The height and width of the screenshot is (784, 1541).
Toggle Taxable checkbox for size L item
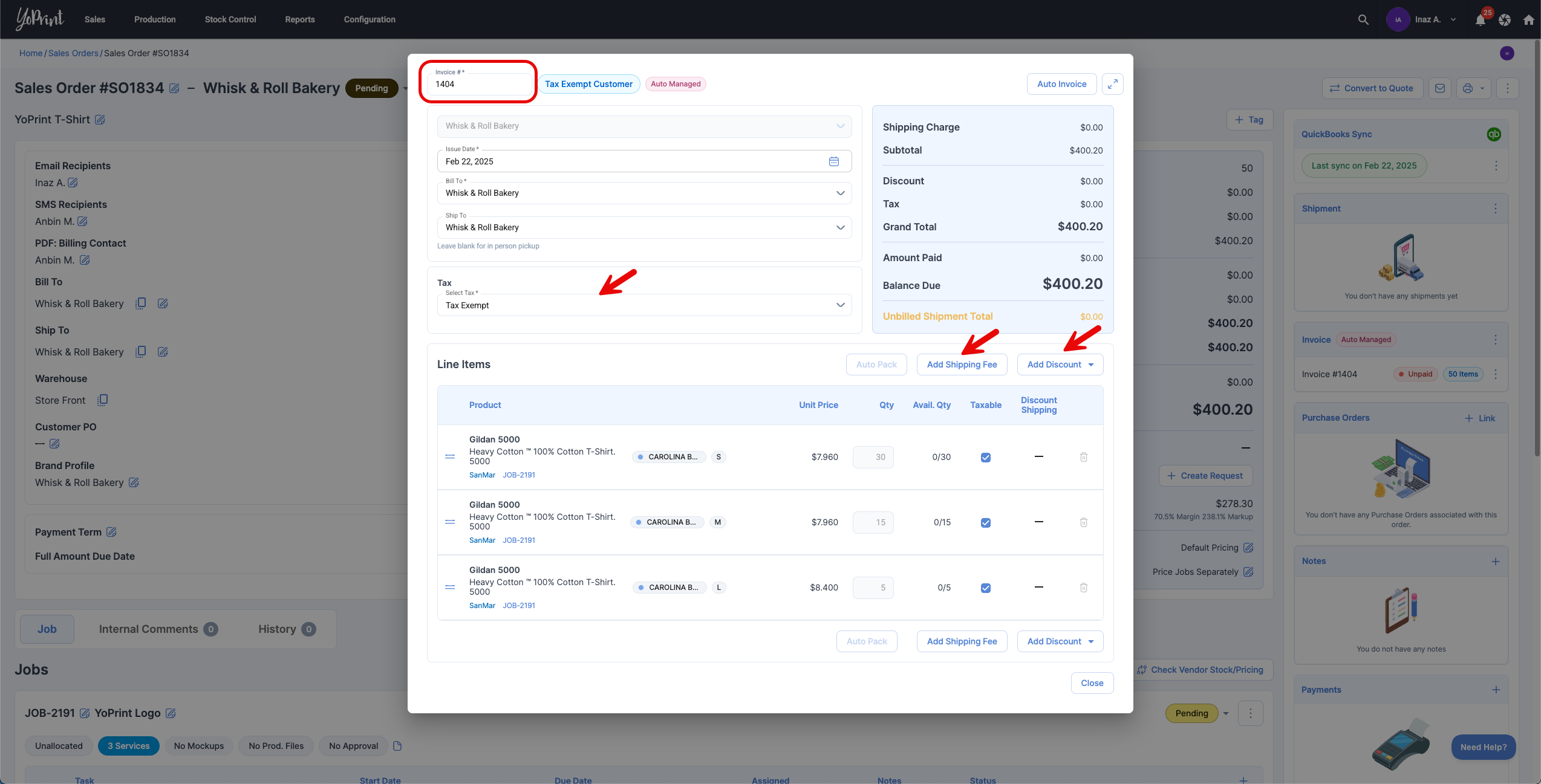(986, 588)
